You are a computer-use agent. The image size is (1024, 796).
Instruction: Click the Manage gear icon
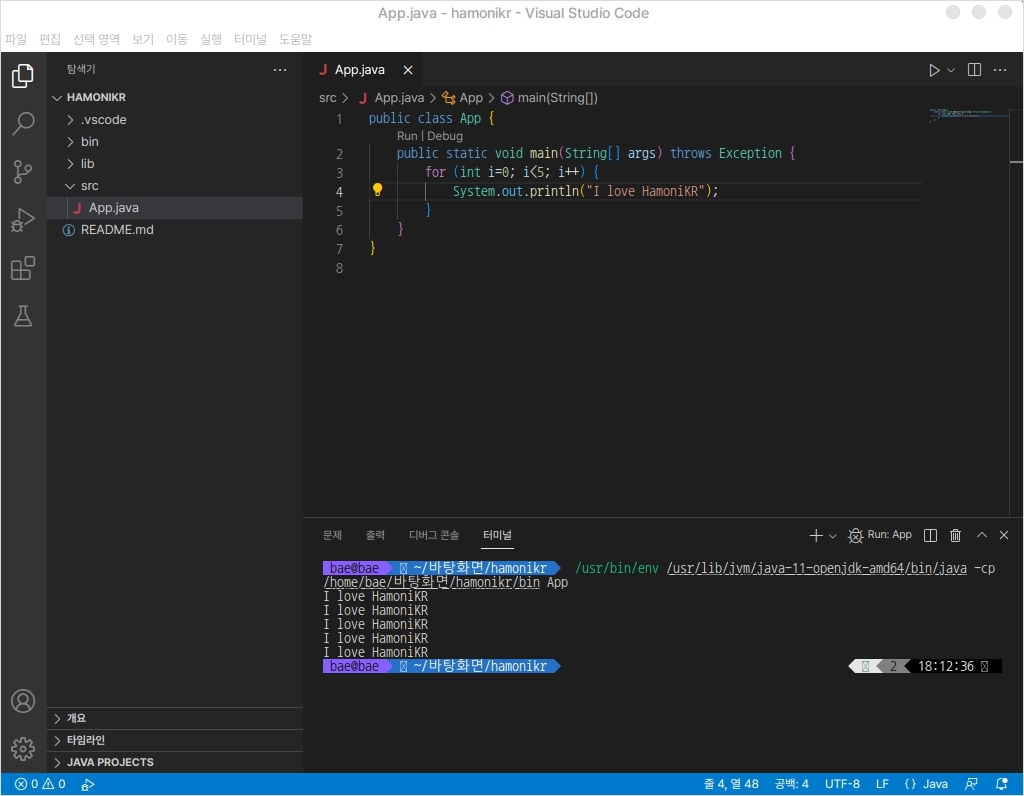[23, 748]
